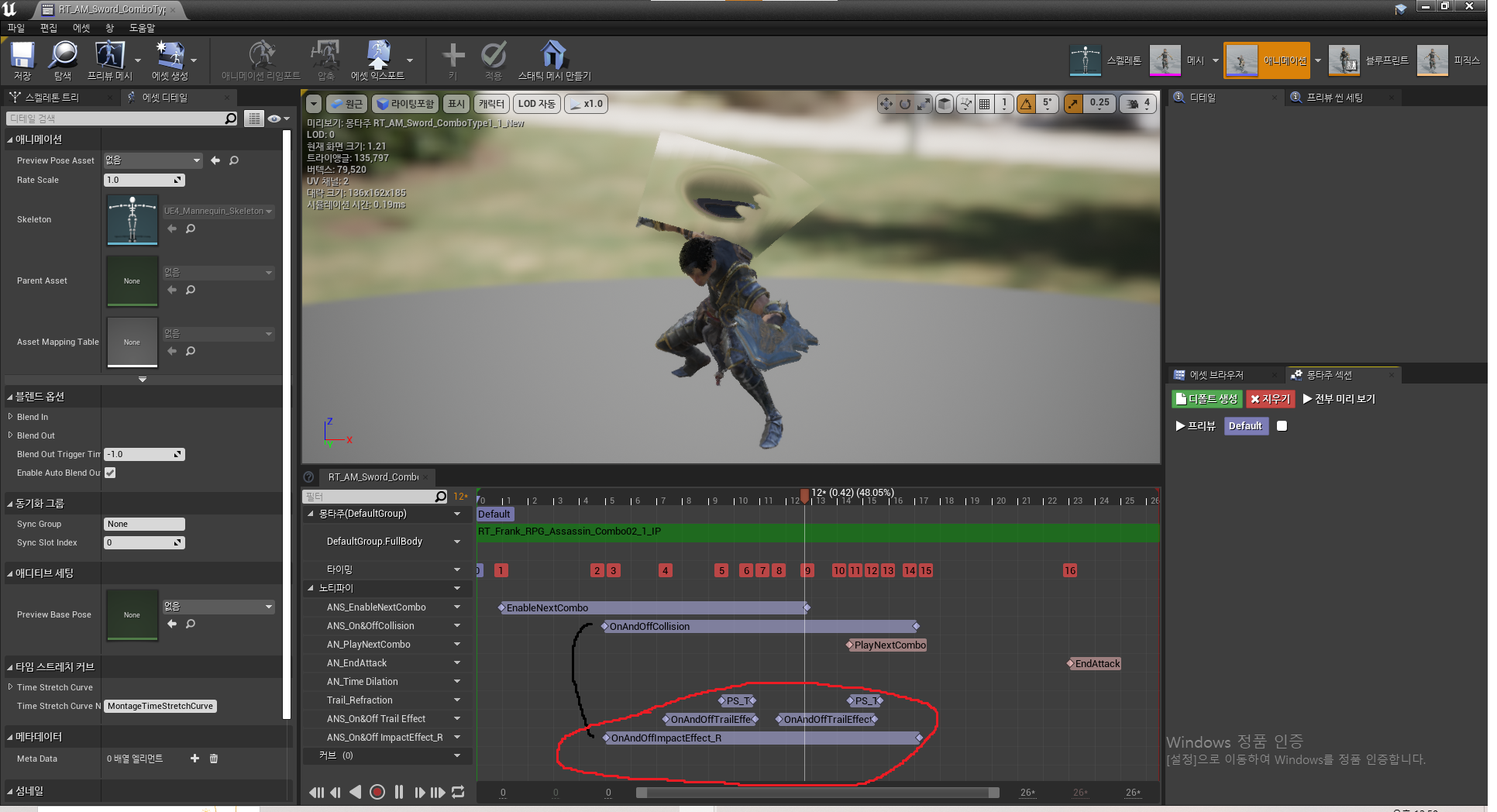The height and width of the screenshot is (812, 1497).
Task: Toggle Enable Auto Blend Out checkbox
Action: click(110, 473)
